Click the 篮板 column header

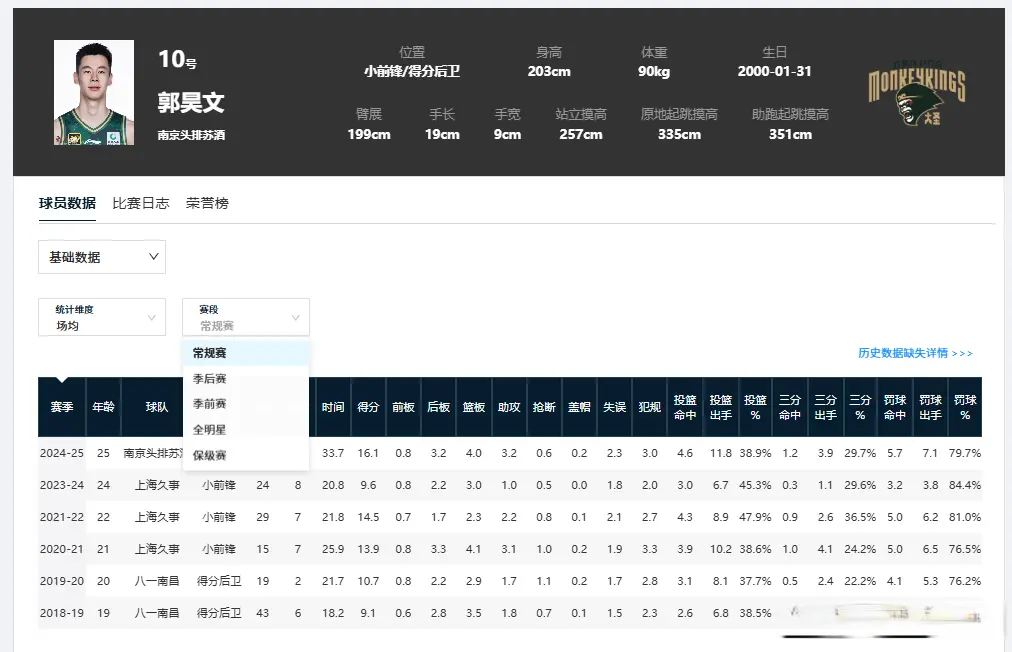click(473, 407)
